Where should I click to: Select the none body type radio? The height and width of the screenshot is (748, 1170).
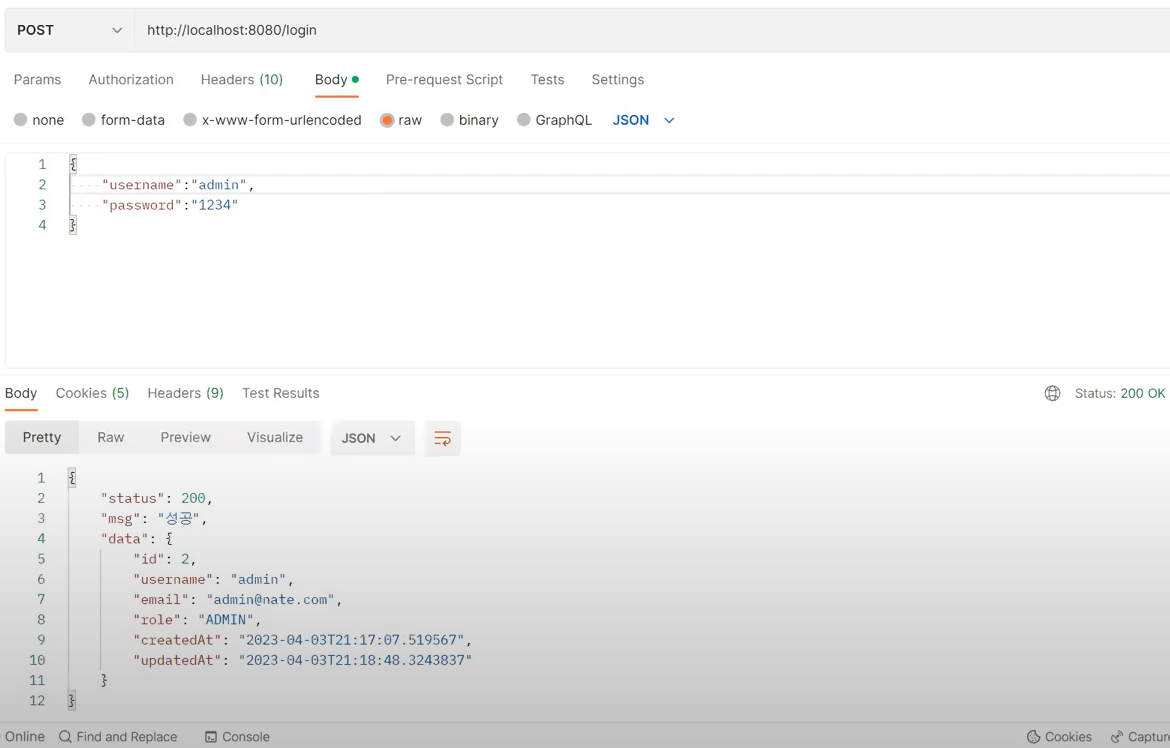[x=20, y=119]
